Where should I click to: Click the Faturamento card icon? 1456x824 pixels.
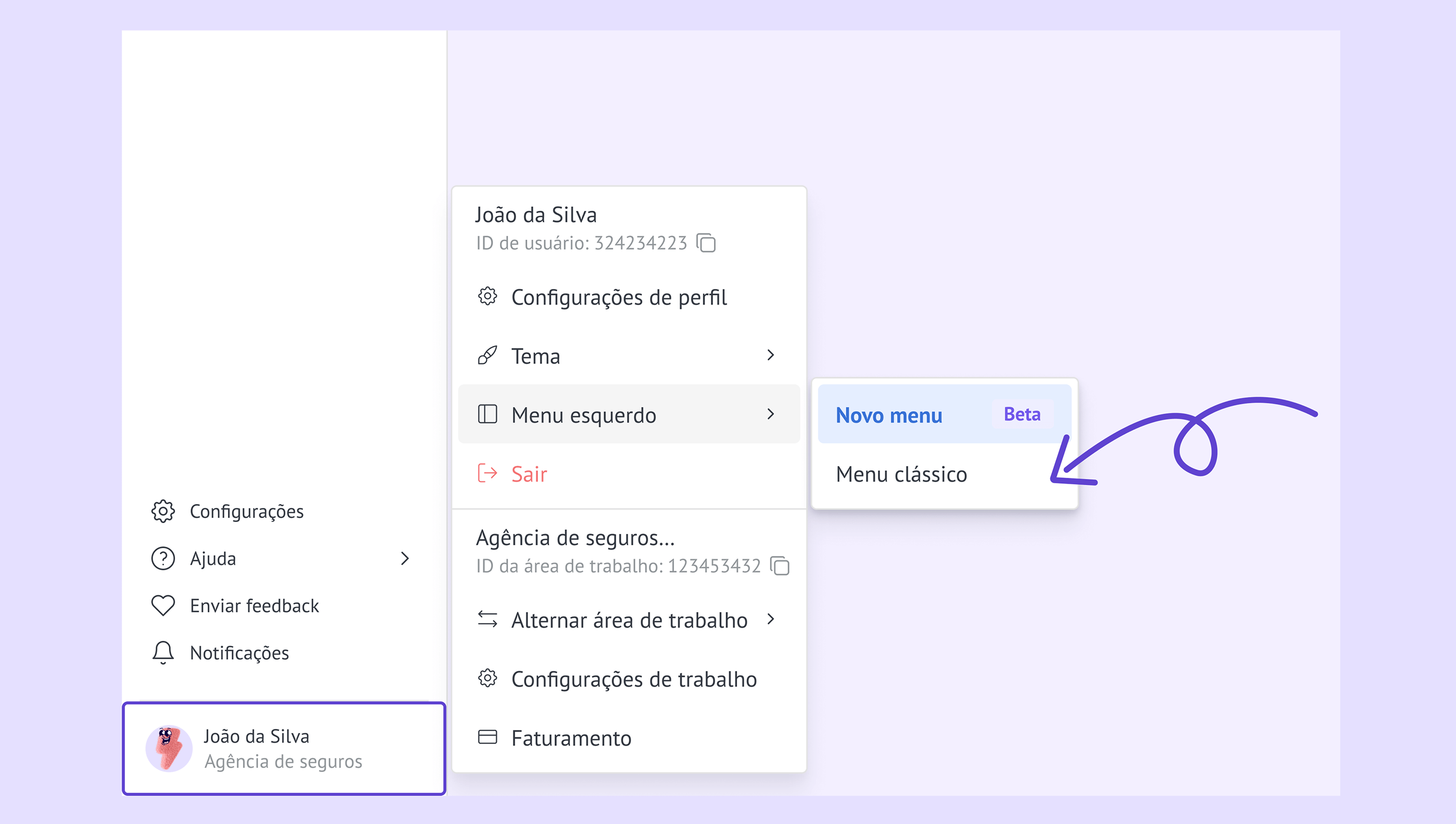(x=487, y=737)
